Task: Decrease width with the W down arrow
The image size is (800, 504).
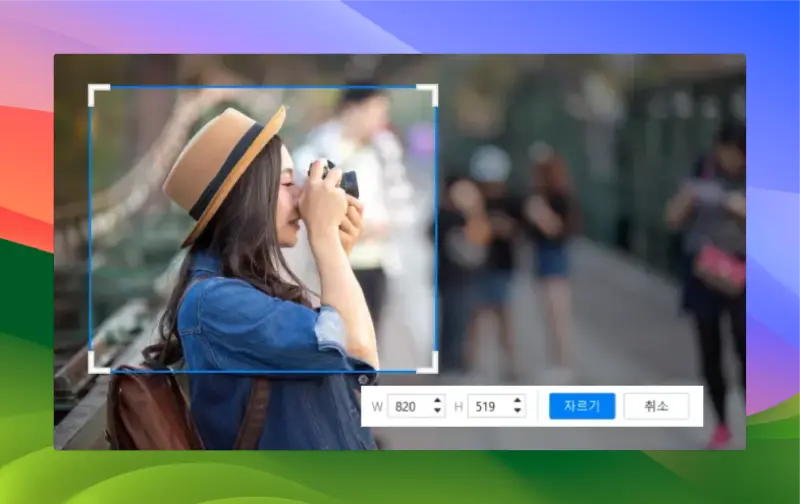Action: coord(437,411)
